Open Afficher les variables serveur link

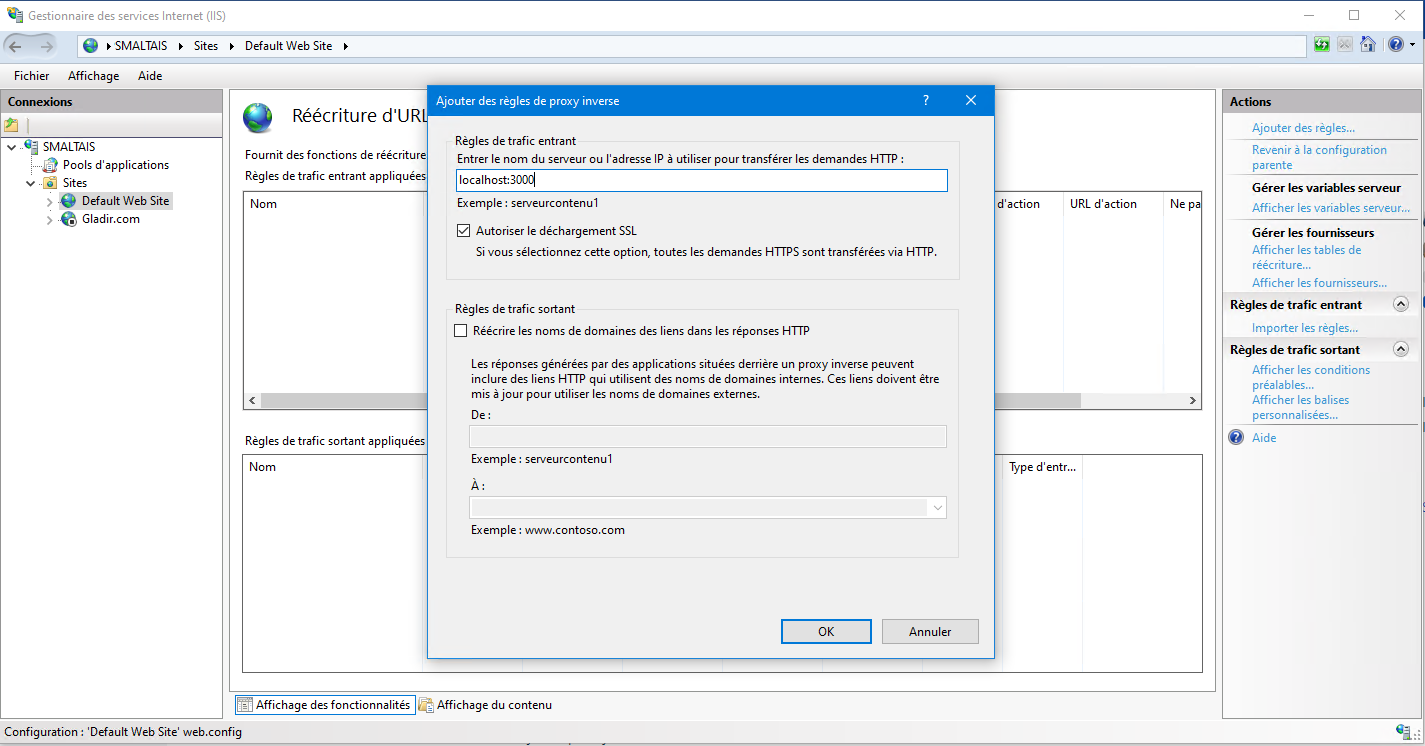click(x=1331, y=208)
